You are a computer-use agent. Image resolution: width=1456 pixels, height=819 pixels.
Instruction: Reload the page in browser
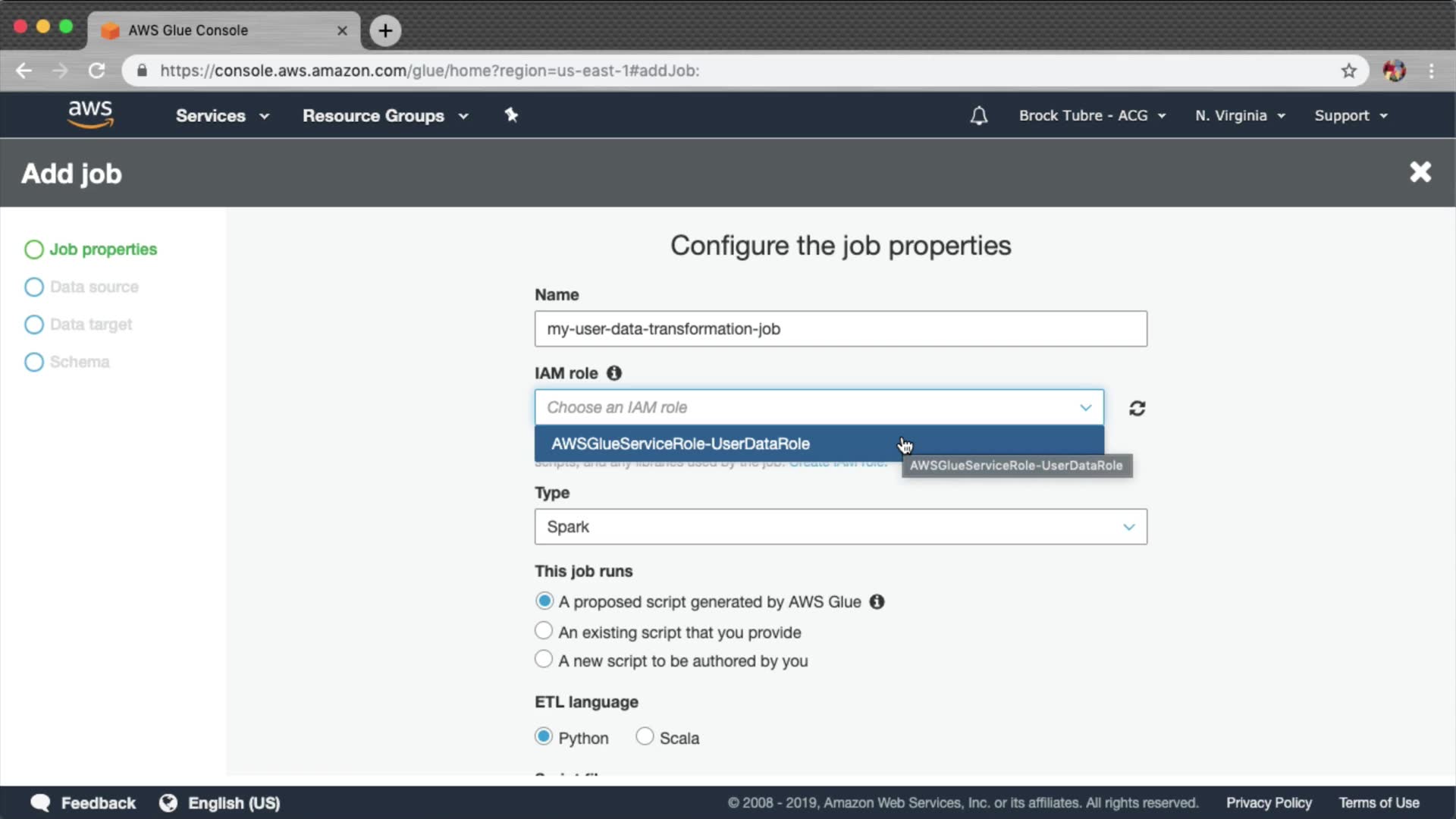96,71
